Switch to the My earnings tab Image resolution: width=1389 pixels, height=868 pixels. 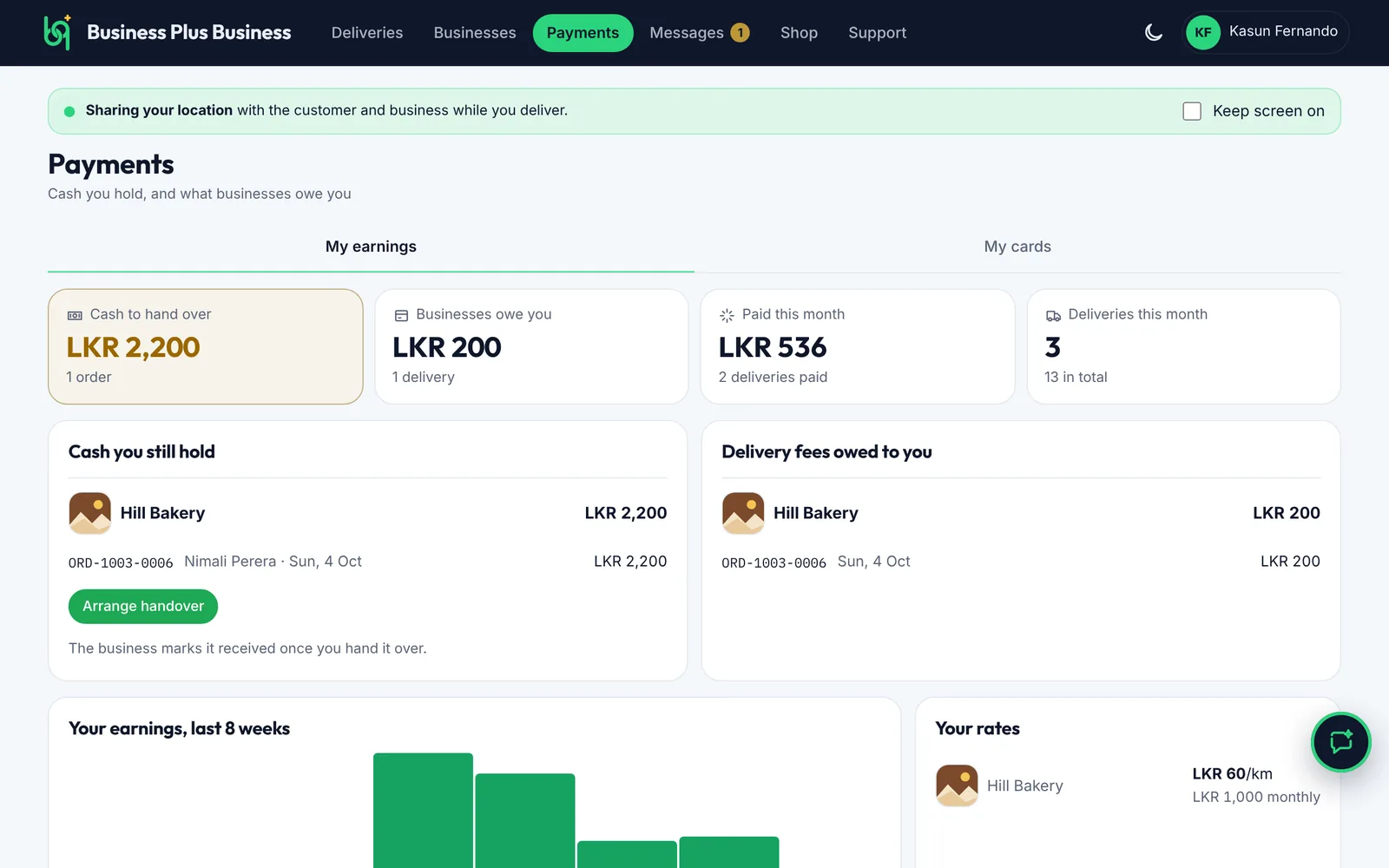click(x=371, y=247)
